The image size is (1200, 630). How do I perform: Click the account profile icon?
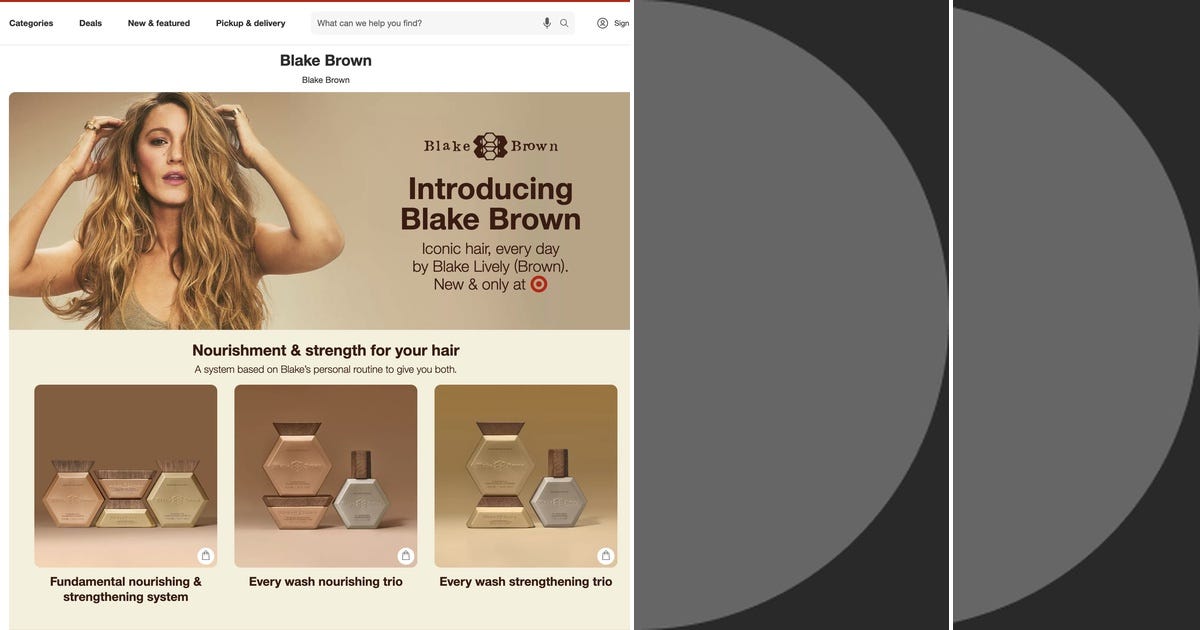(x=602, y=23)
